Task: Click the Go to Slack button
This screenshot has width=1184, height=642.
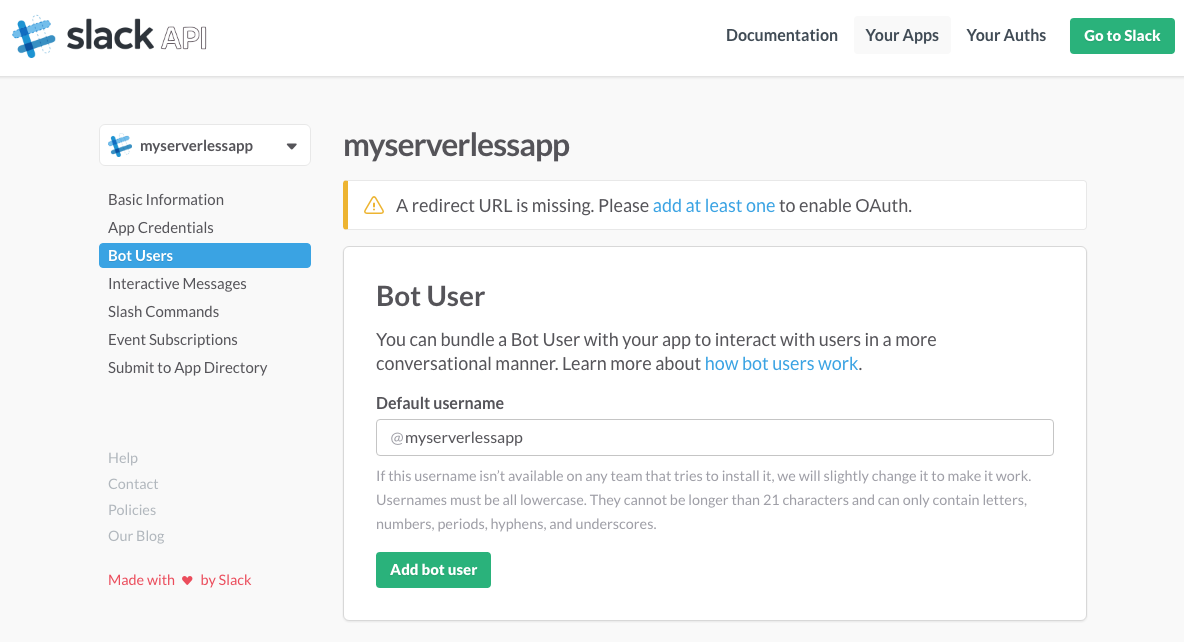Action: point(1122,35)
